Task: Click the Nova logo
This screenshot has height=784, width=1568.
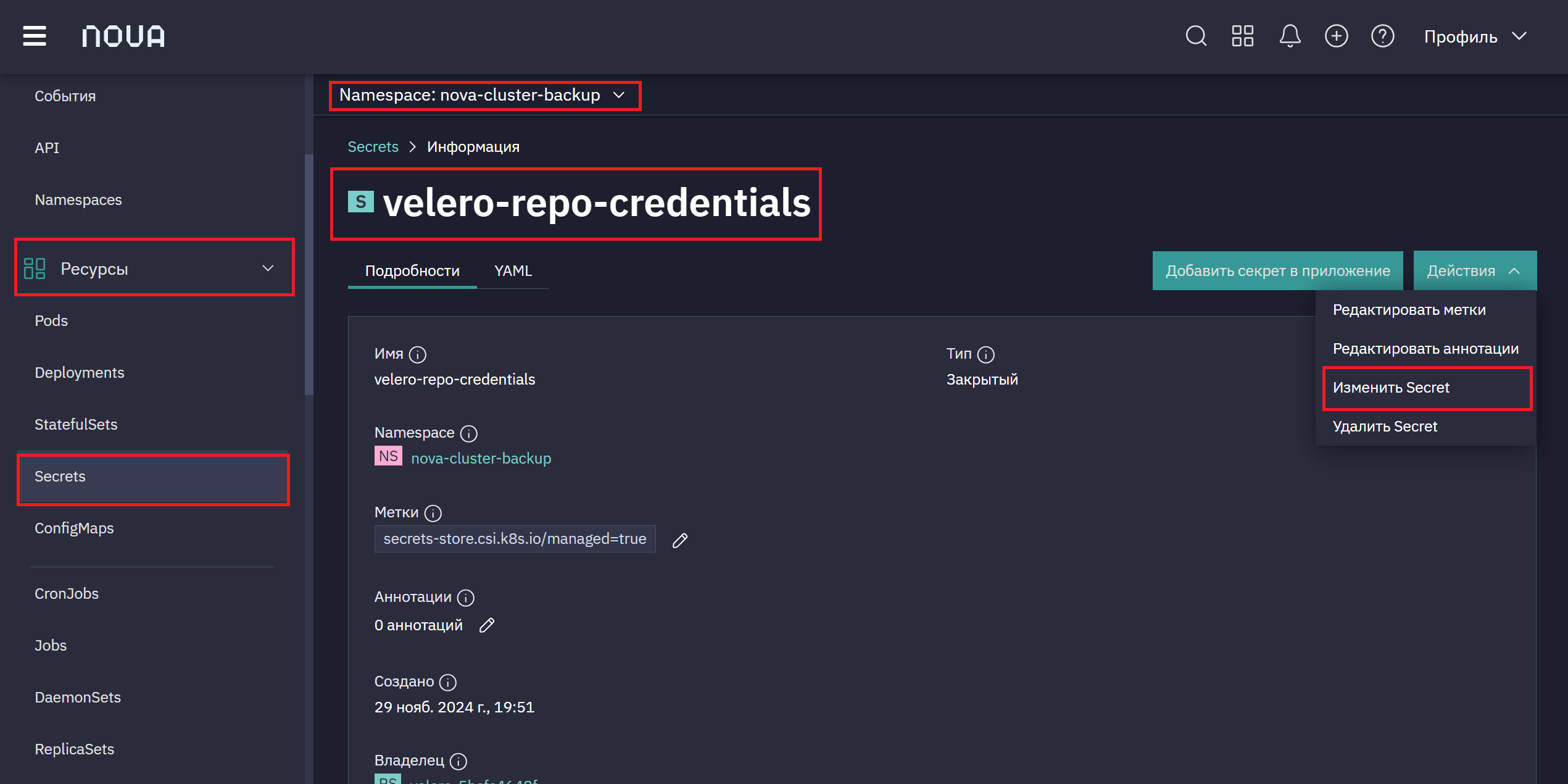Action: coord(123,36)
